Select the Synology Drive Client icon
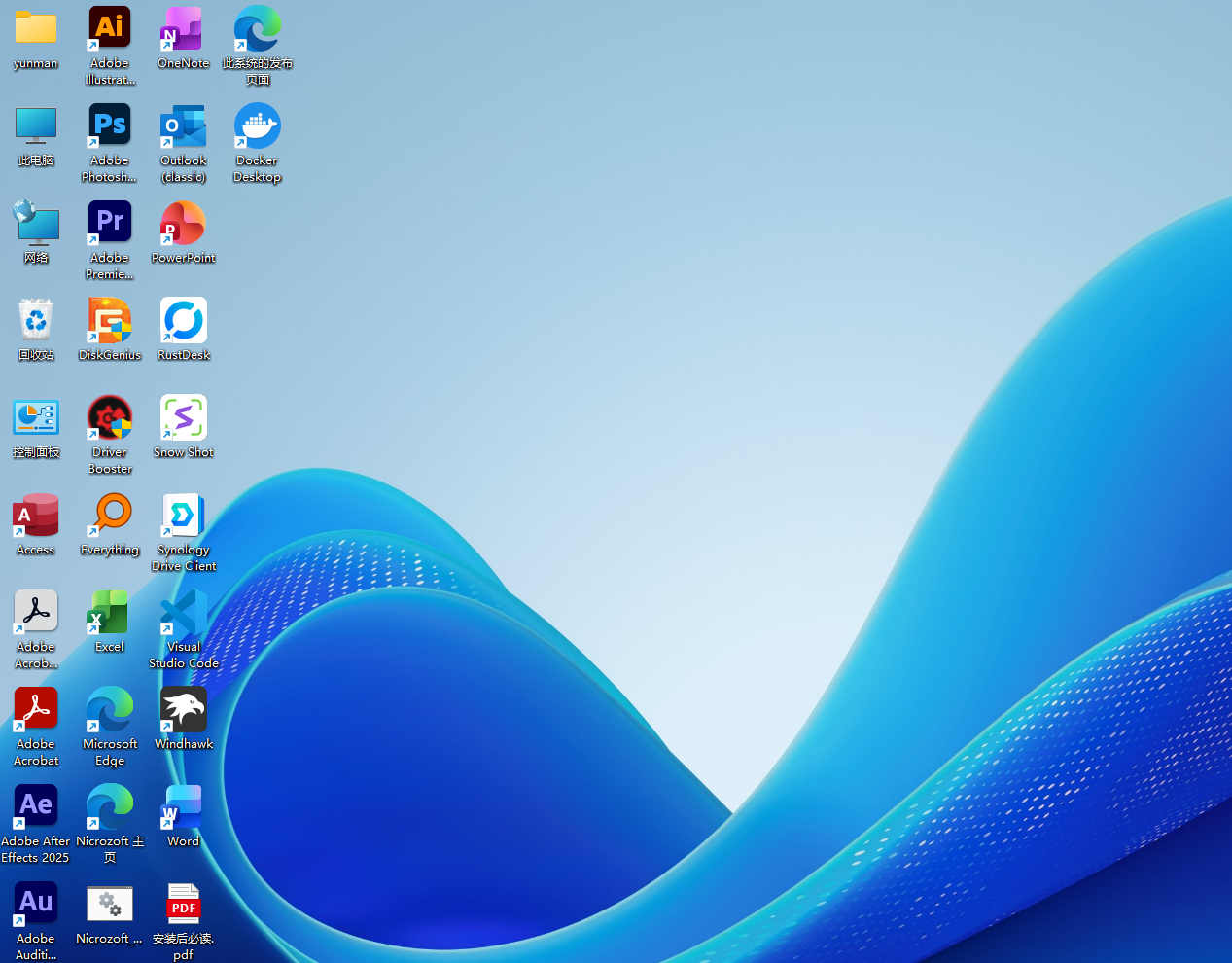 [183, 516]
